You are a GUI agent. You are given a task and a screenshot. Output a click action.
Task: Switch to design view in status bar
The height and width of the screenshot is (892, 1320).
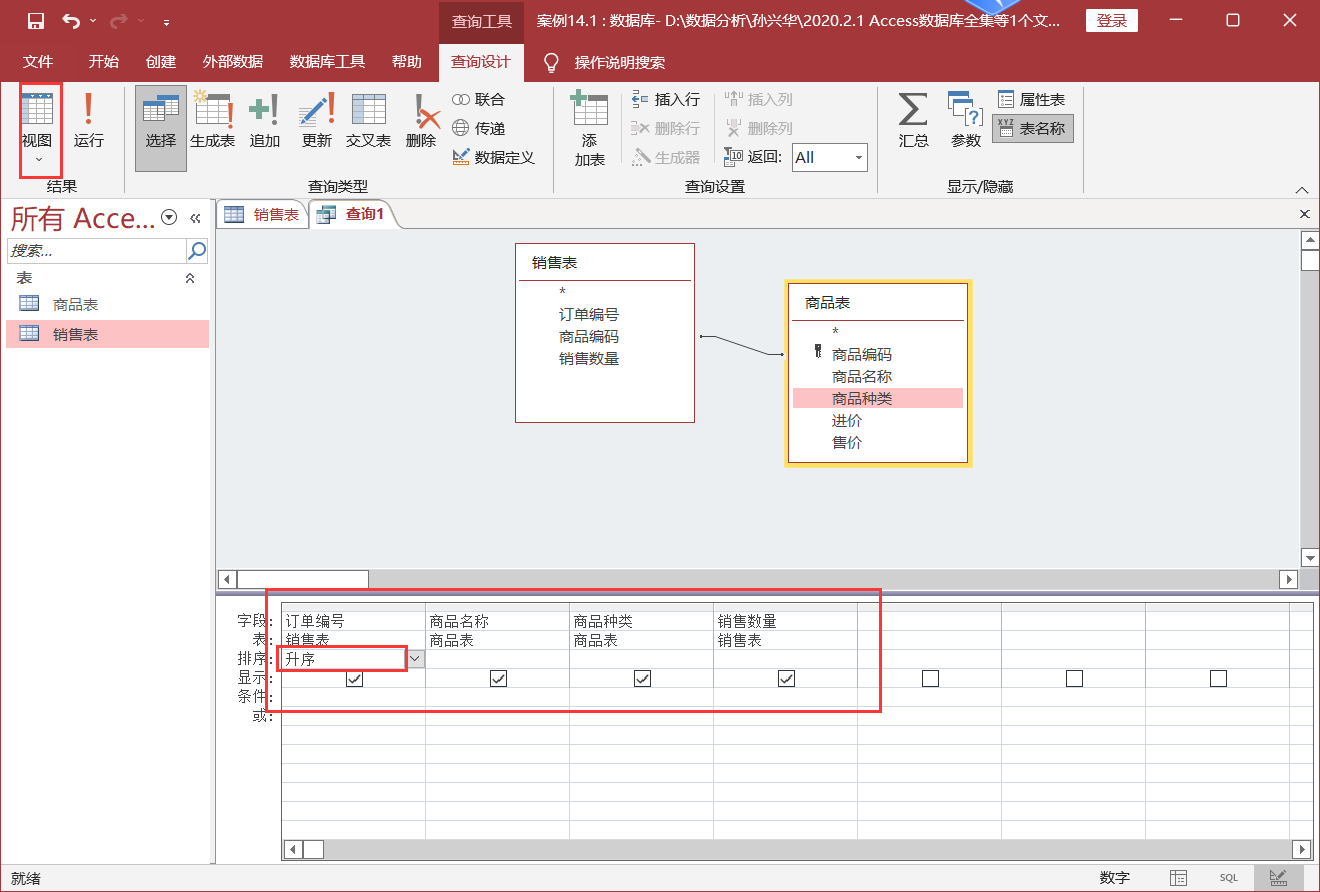tap(1278, 877)
